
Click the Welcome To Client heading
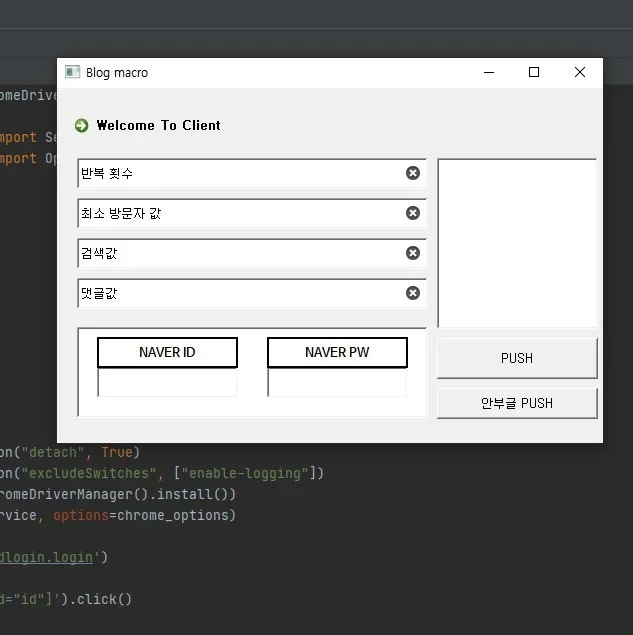tap(159, 126)
